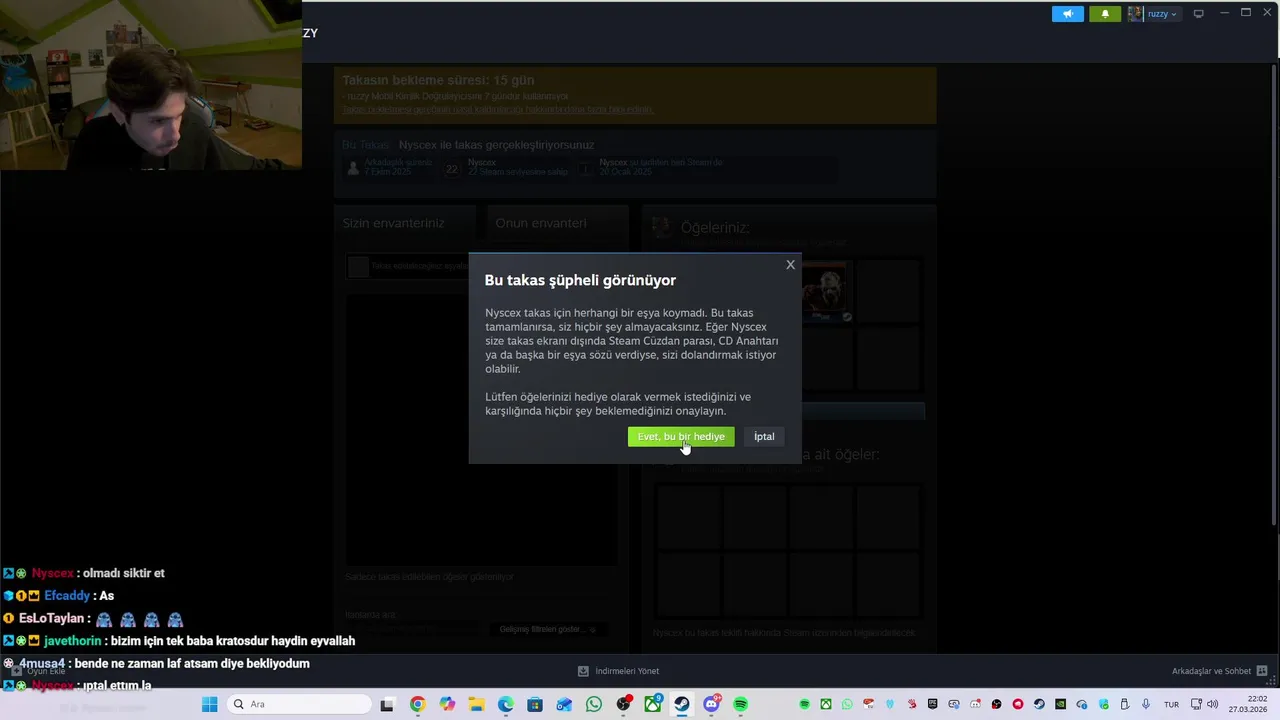This screenshot has height=720, width=1280.
Task: Switch TUR keyboard language indicator
Action: [1172, 704]
